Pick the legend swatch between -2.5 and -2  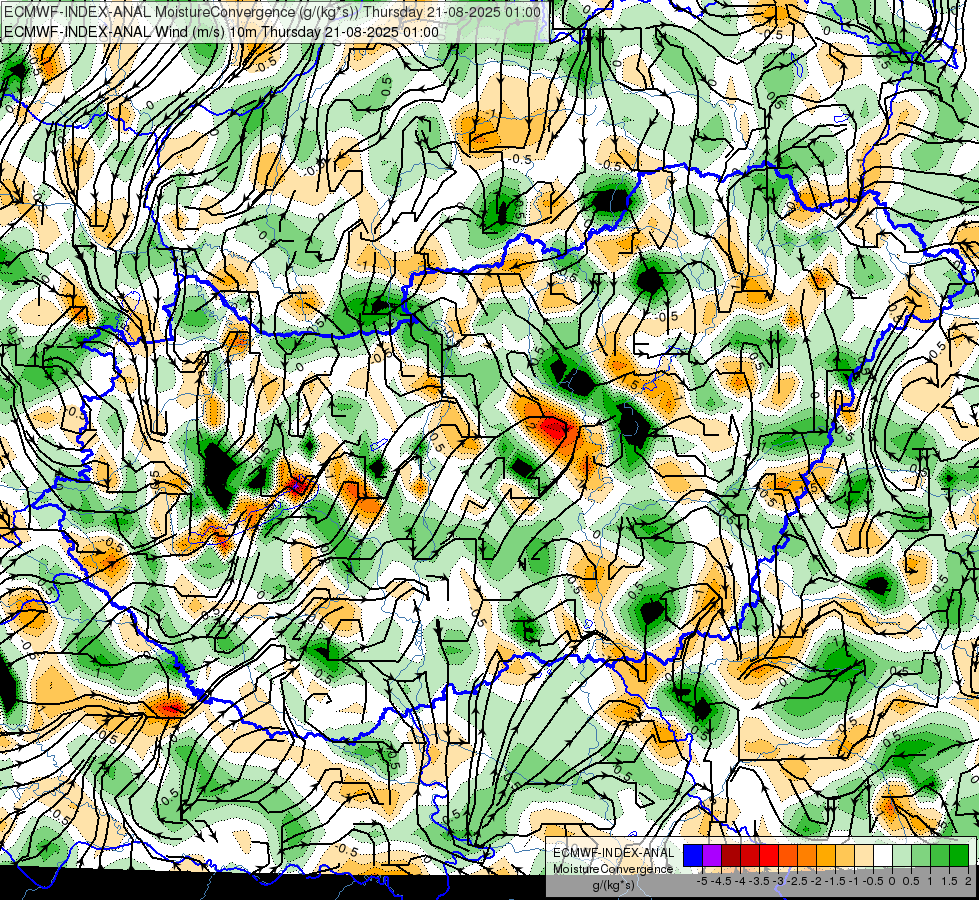point(807,855)
